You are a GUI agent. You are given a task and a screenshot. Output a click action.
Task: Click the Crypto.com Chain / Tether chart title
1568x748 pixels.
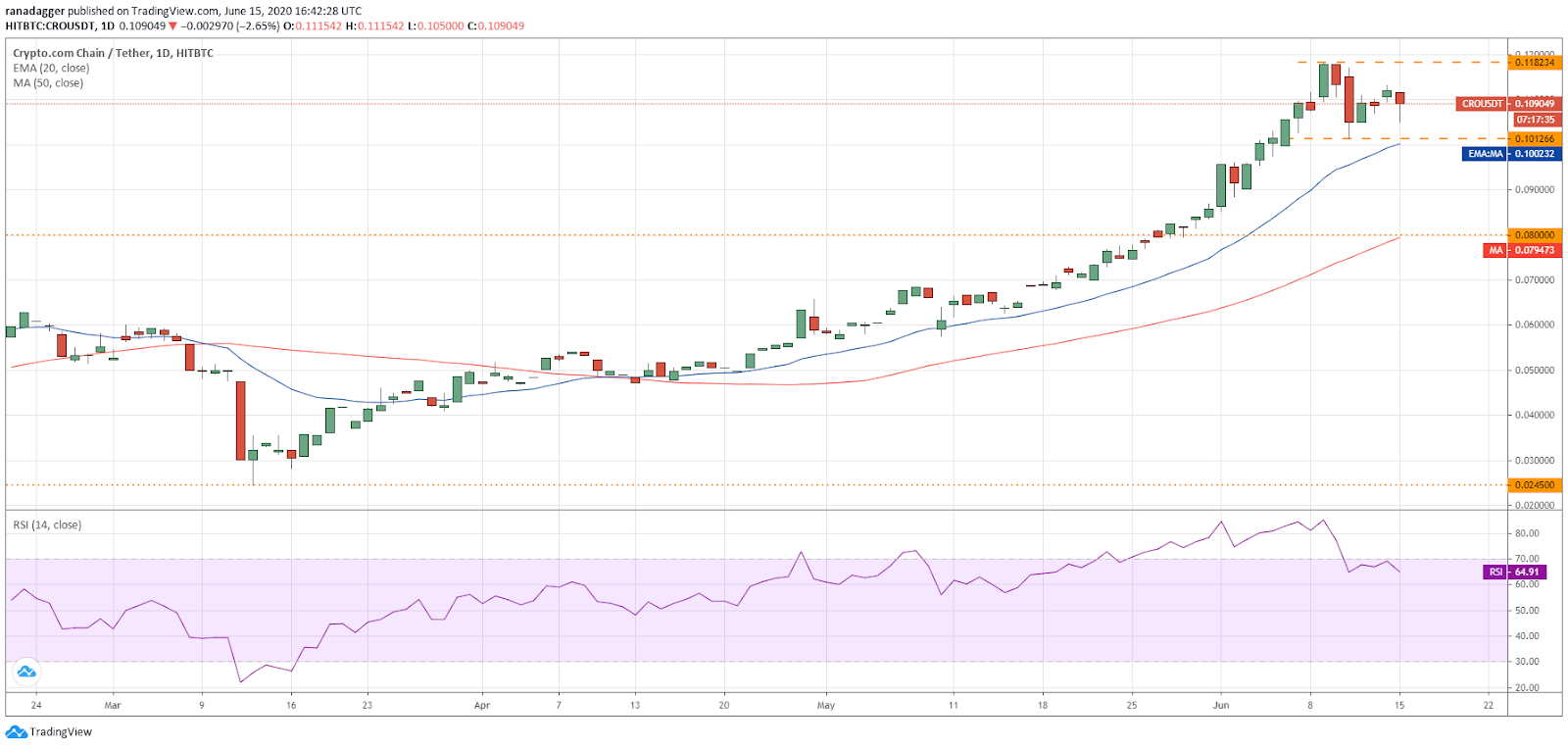(113, 53)
